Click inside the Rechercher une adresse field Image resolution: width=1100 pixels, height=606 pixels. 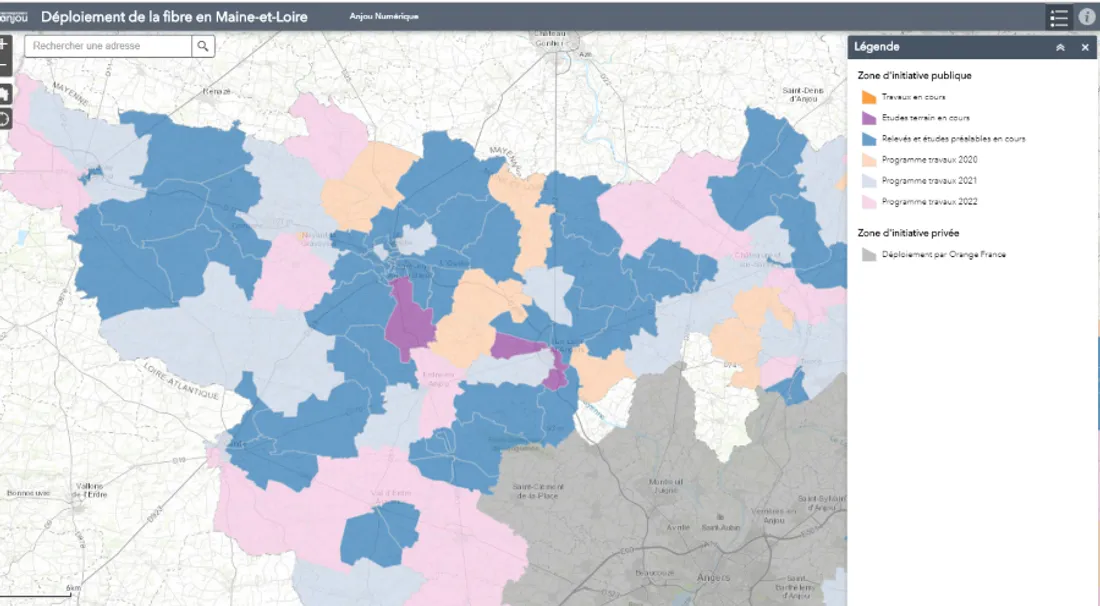click(x=108, y=46)
